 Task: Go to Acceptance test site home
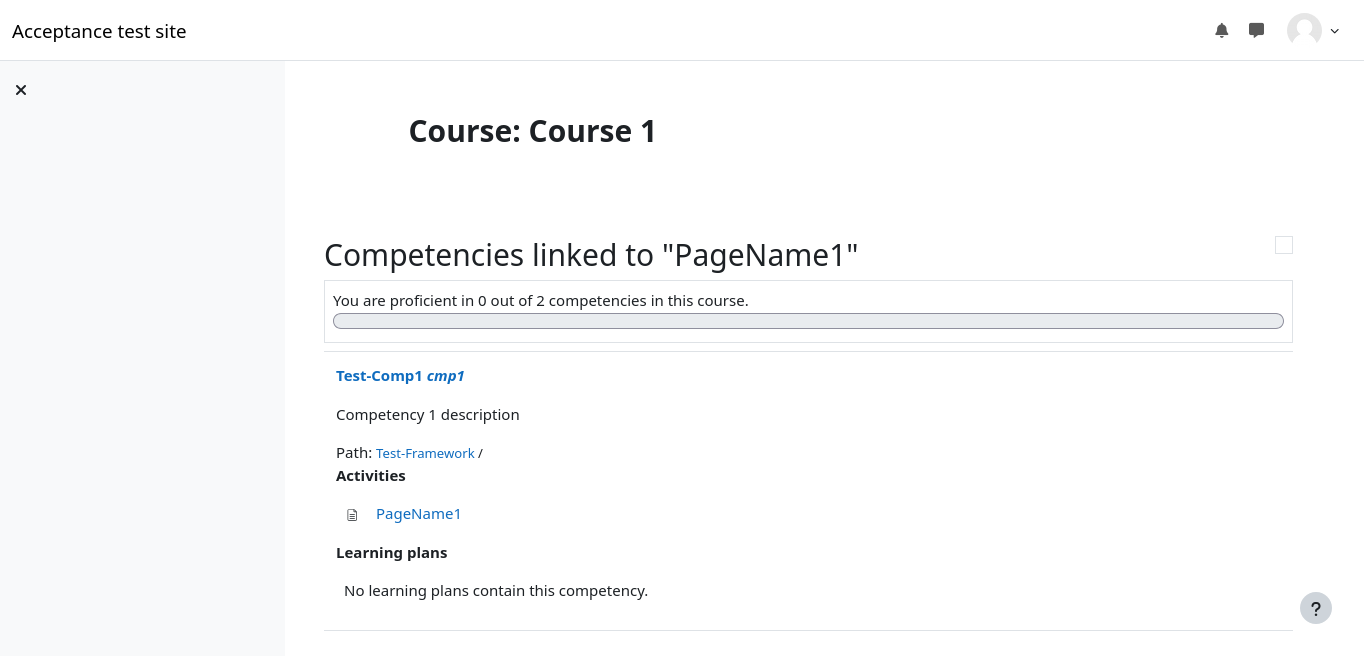pos(99,31)
